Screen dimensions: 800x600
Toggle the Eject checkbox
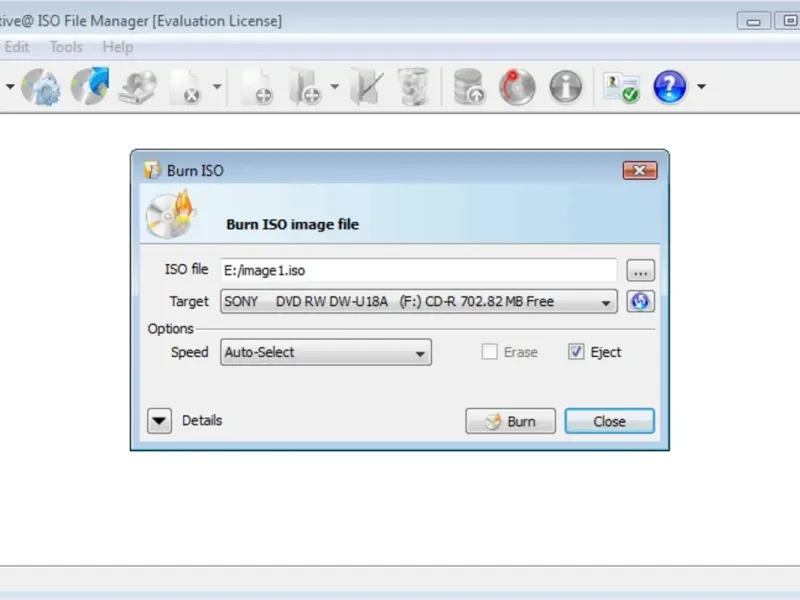(x=576, y=352)
